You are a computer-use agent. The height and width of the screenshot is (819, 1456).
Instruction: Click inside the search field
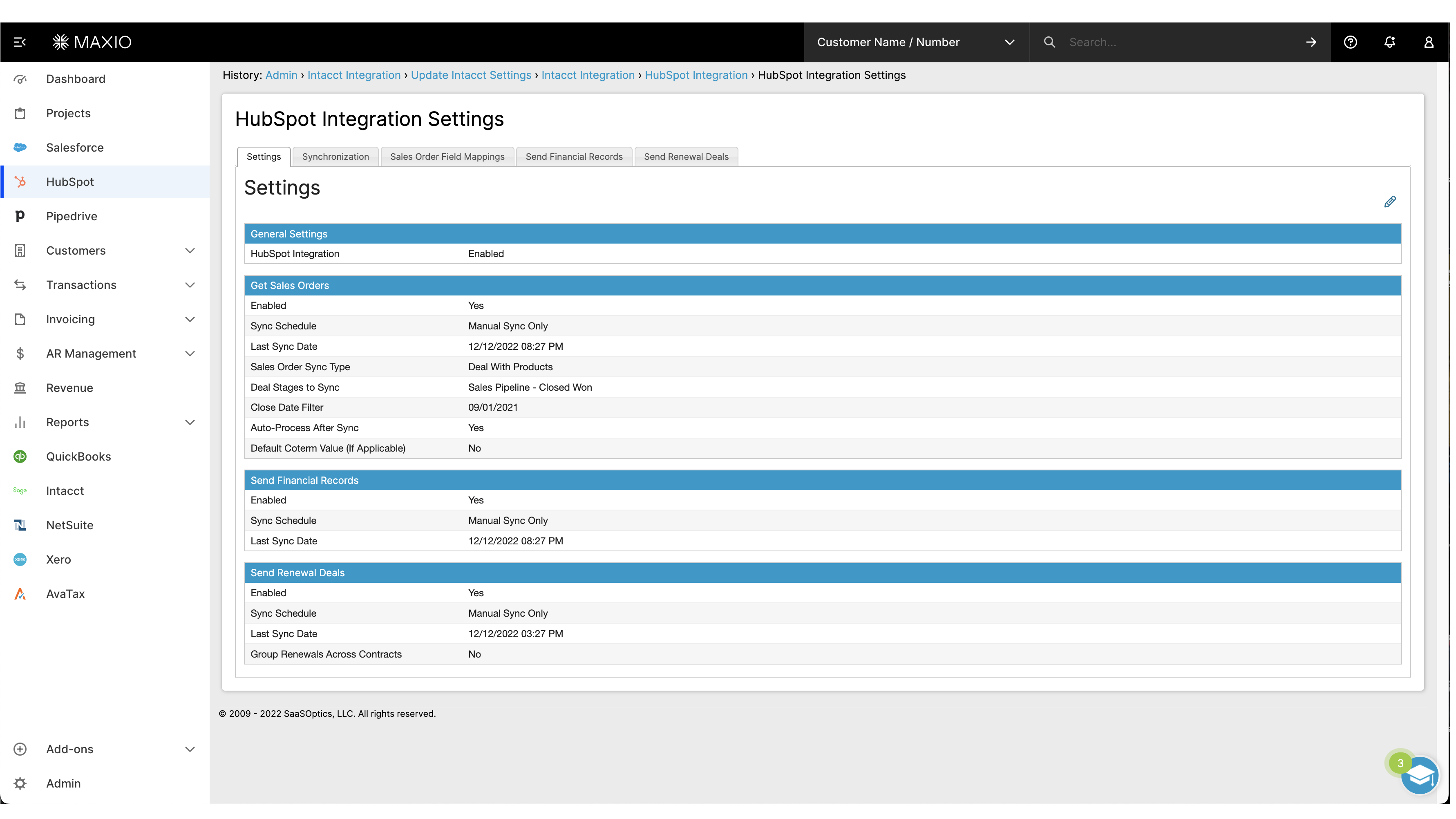tap(1159, 42)
